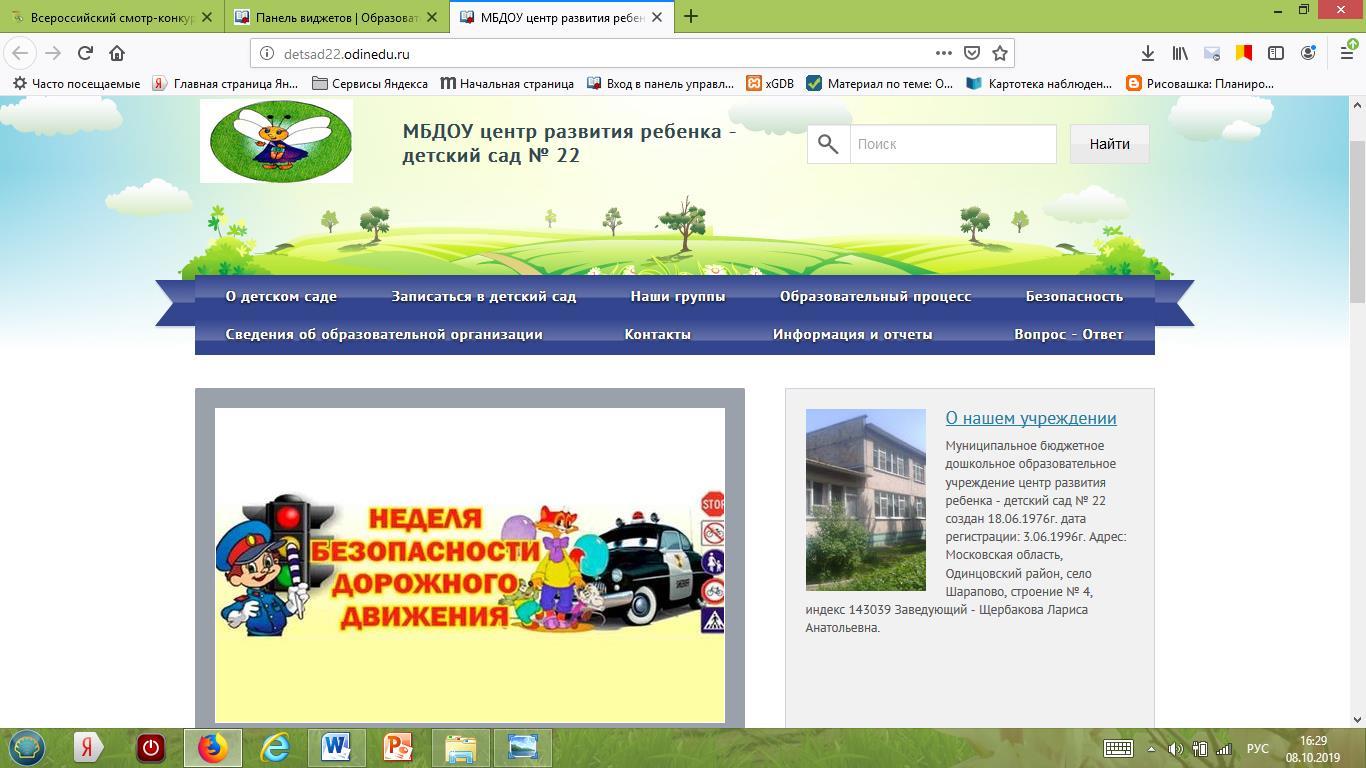Viewport: 1366px width, 768px height.
Task: Open the library bookshelf icon in toolbar
Action: tap(1180, 54)
